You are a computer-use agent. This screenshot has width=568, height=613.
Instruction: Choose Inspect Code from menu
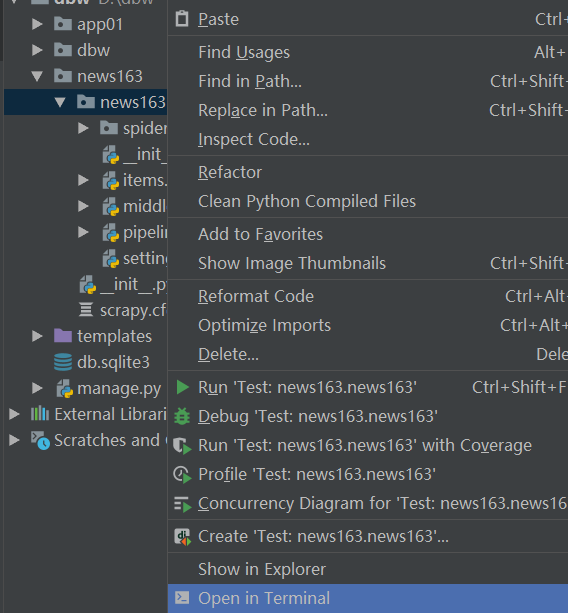point(367,139)
